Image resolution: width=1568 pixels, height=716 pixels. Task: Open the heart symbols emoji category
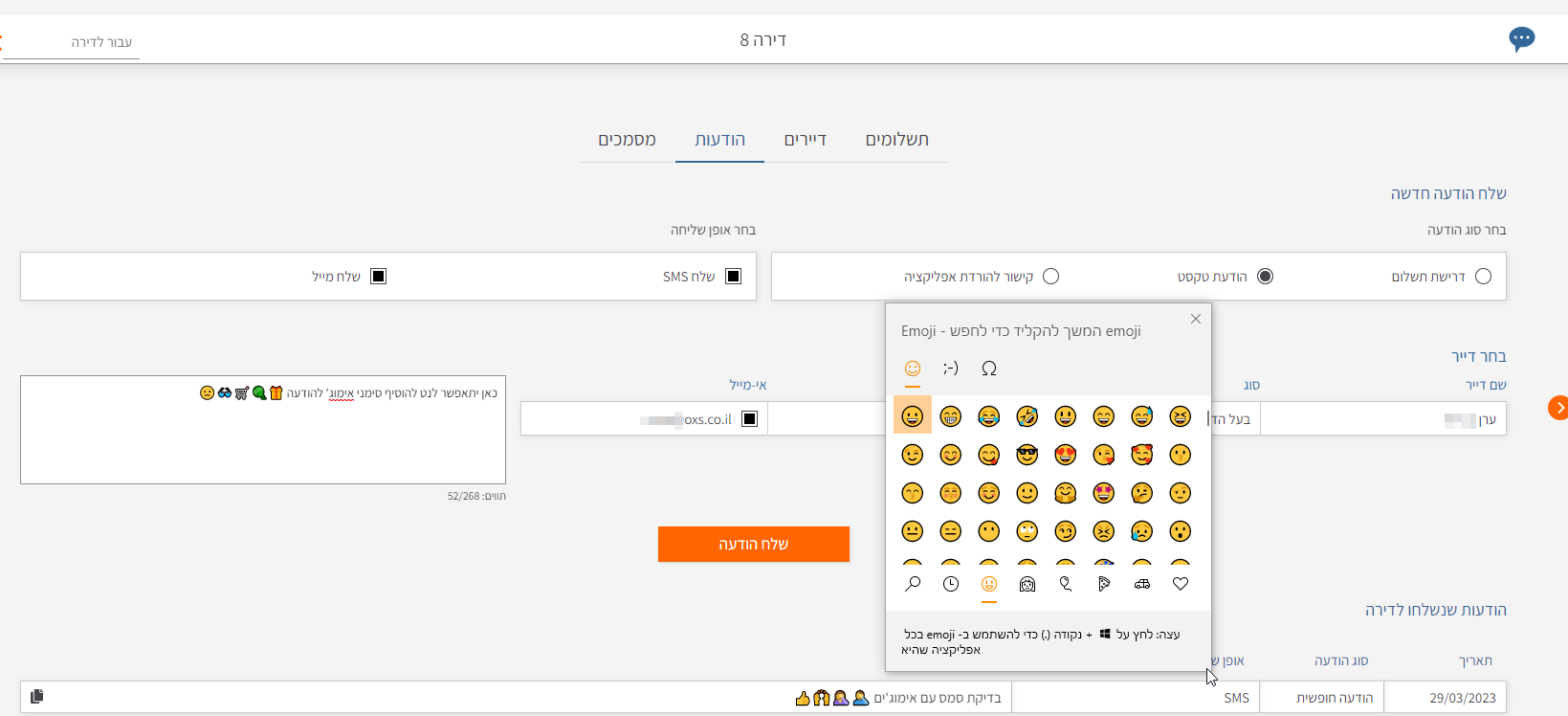pyautogui.click(x=1181, y=584)
